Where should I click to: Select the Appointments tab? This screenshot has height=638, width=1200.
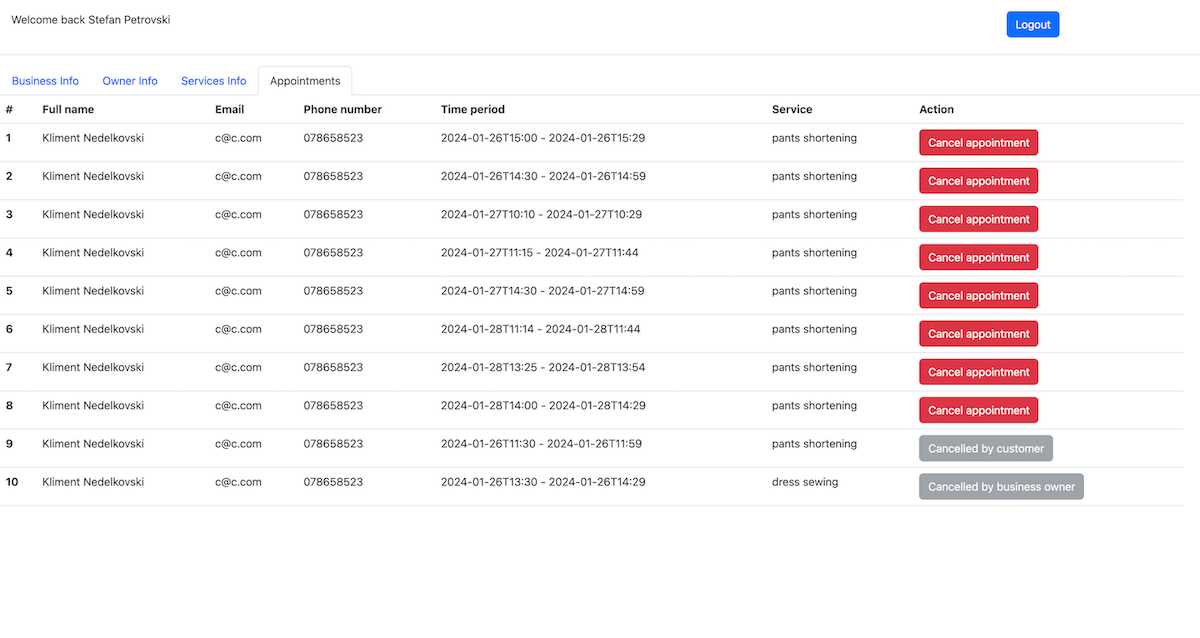(x=305, y=81)
